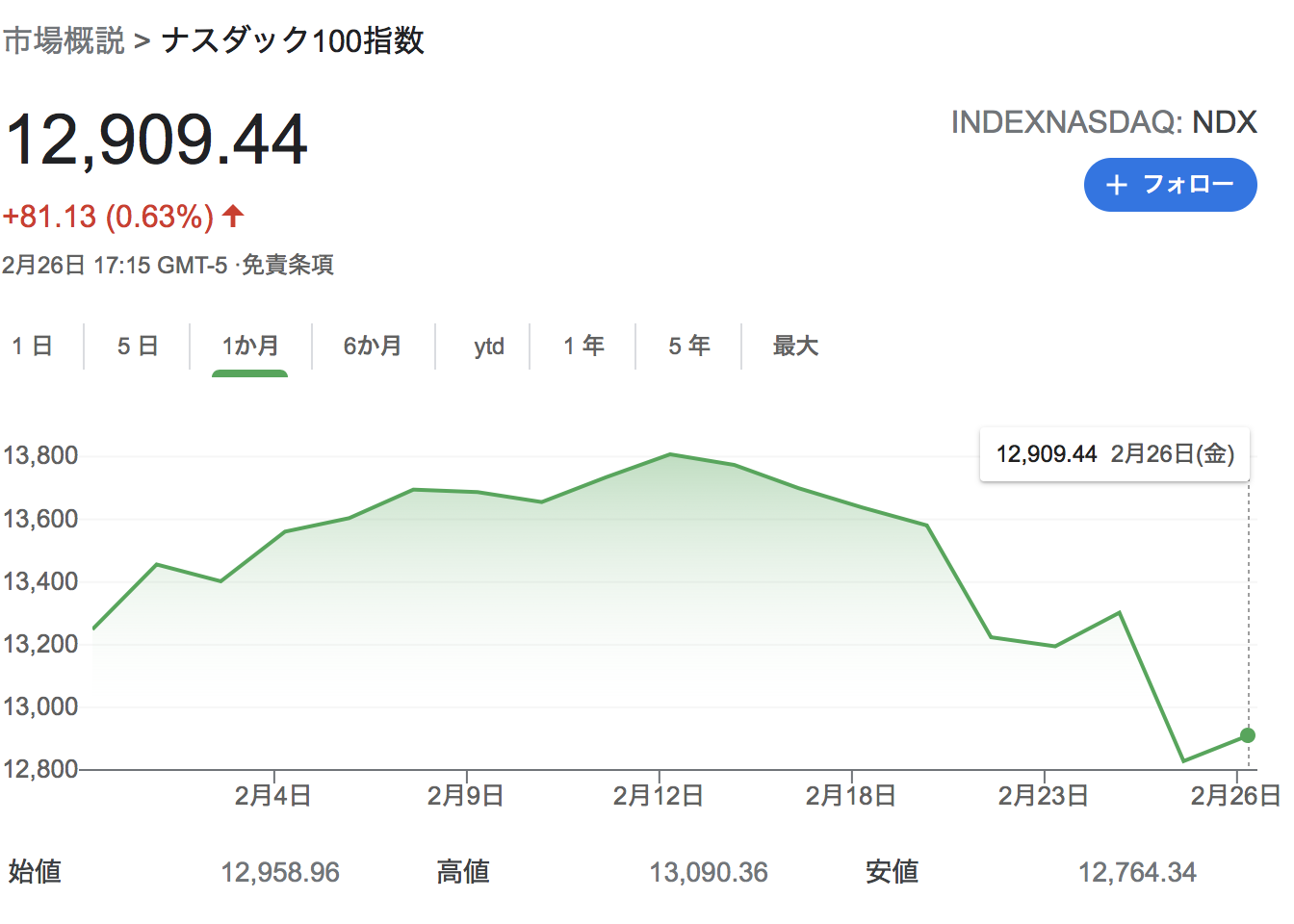
Task: Show the 5年 range chart
Action: tap(689, 346)
